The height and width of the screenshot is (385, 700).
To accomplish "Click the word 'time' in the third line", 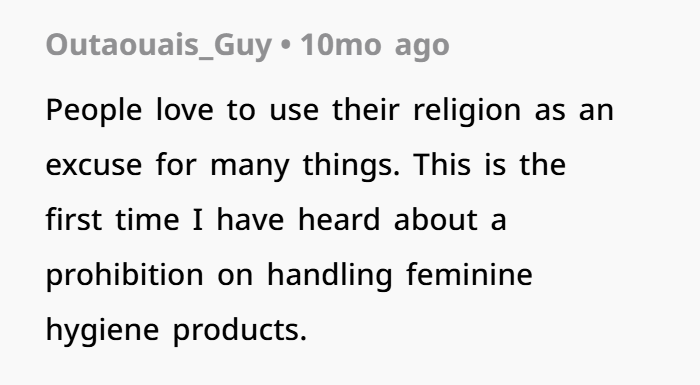I will 147,220.
